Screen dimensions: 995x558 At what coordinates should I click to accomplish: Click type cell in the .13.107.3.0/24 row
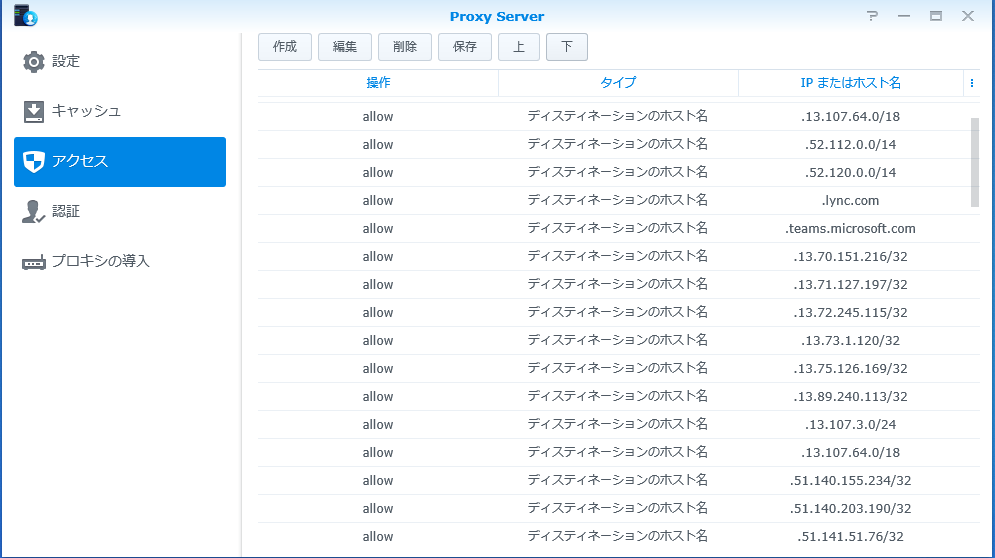(x=617, y=424)
